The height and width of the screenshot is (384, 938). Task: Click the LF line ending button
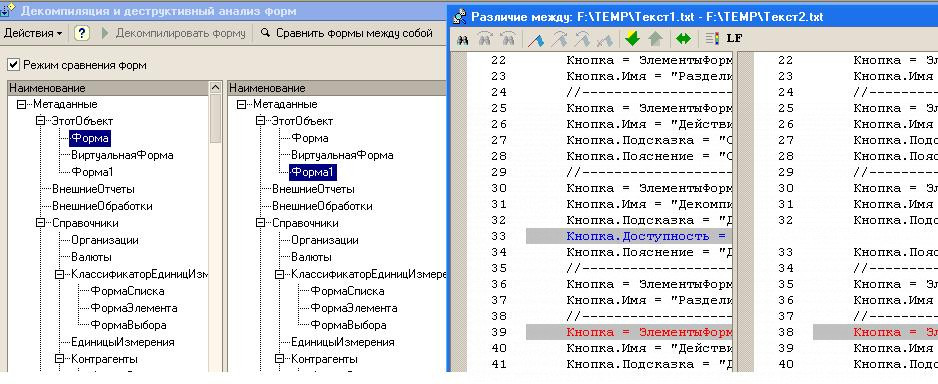pos(735,39)
